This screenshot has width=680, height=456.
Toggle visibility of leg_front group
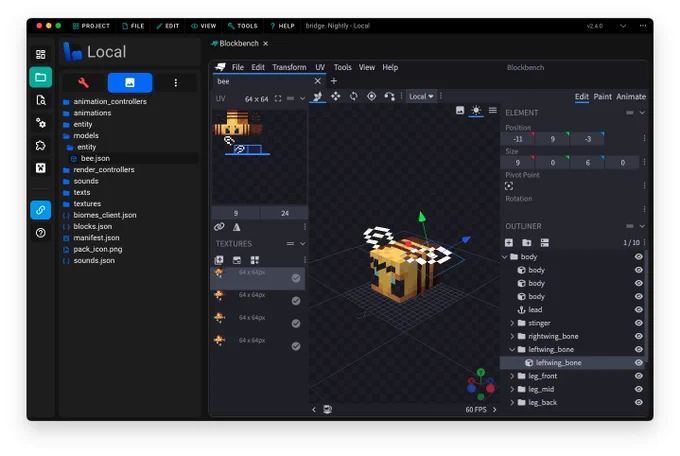coord(639,376)
